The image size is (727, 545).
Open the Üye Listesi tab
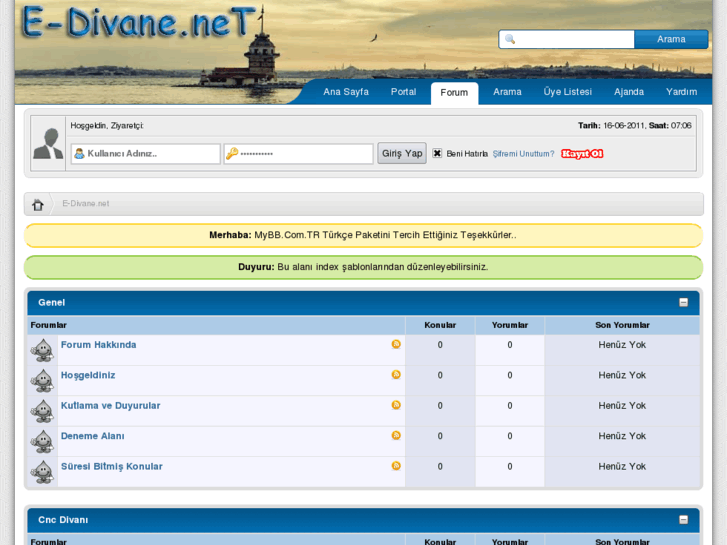click(x=568, y=92)
